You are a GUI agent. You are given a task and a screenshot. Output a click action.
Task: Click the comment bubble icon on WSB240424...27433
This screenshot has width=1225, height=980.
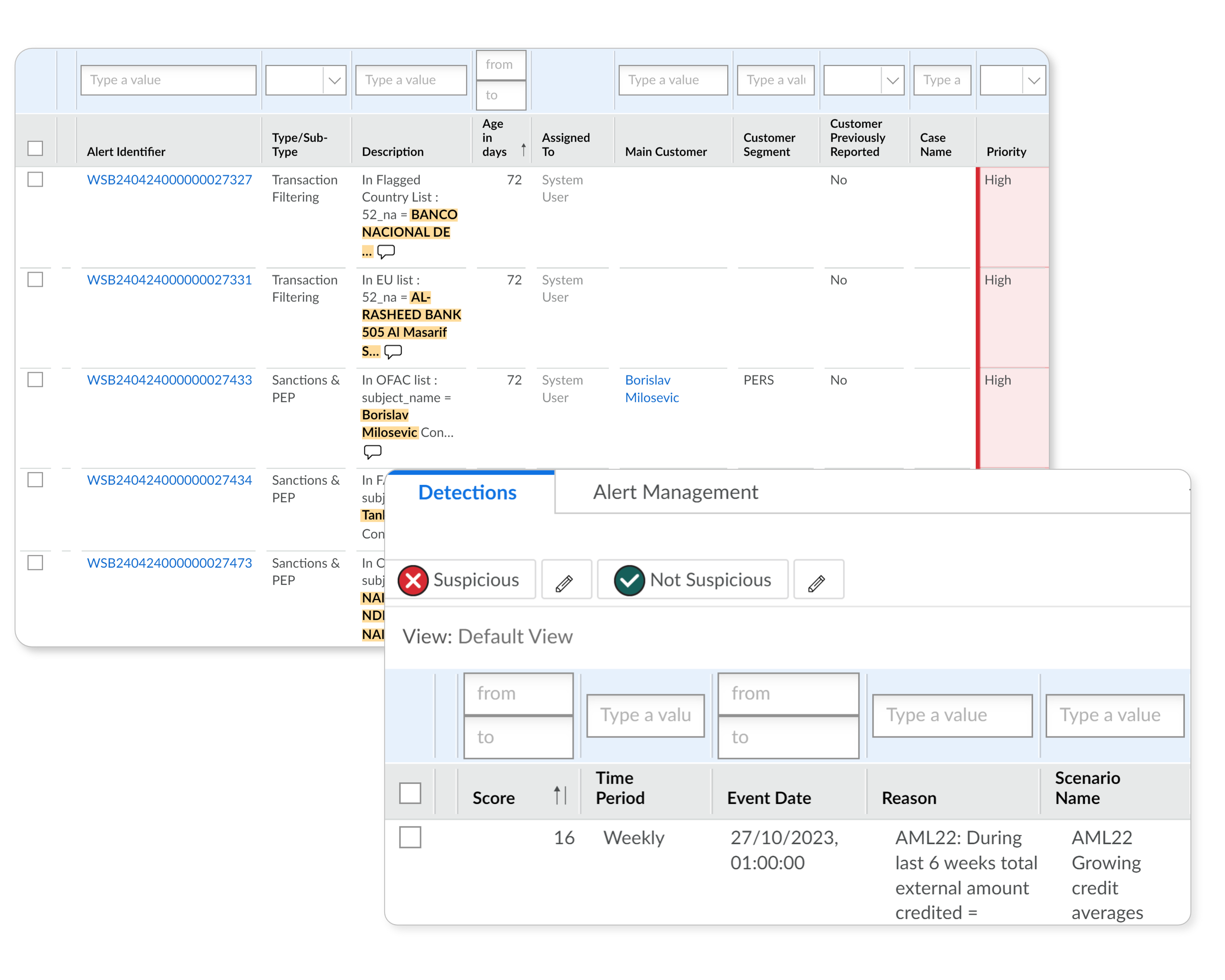pyautogui.click(x=371, y=450)
